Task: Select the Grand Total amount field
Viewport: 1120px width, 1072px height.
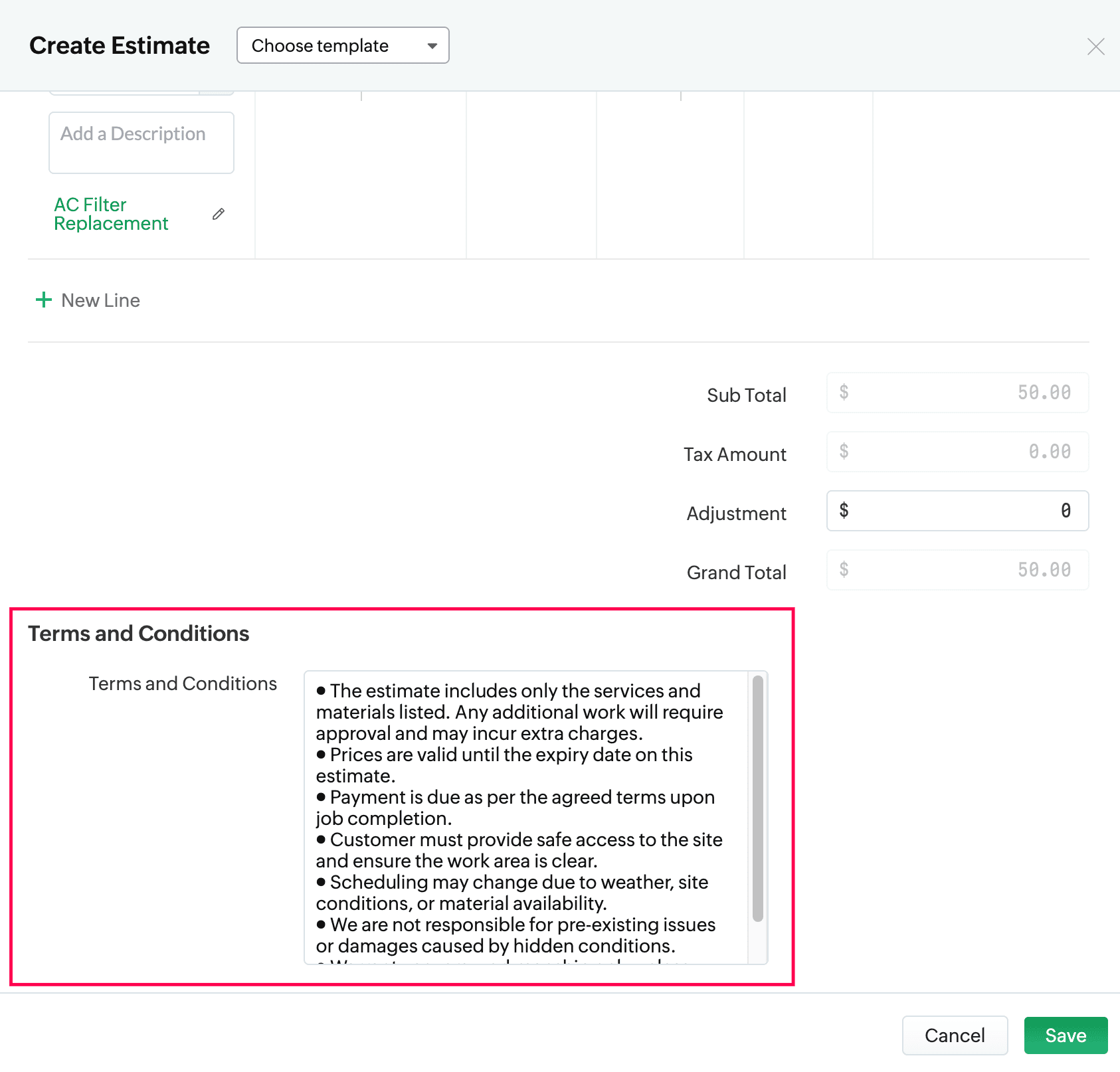Action: coord(957,570)
